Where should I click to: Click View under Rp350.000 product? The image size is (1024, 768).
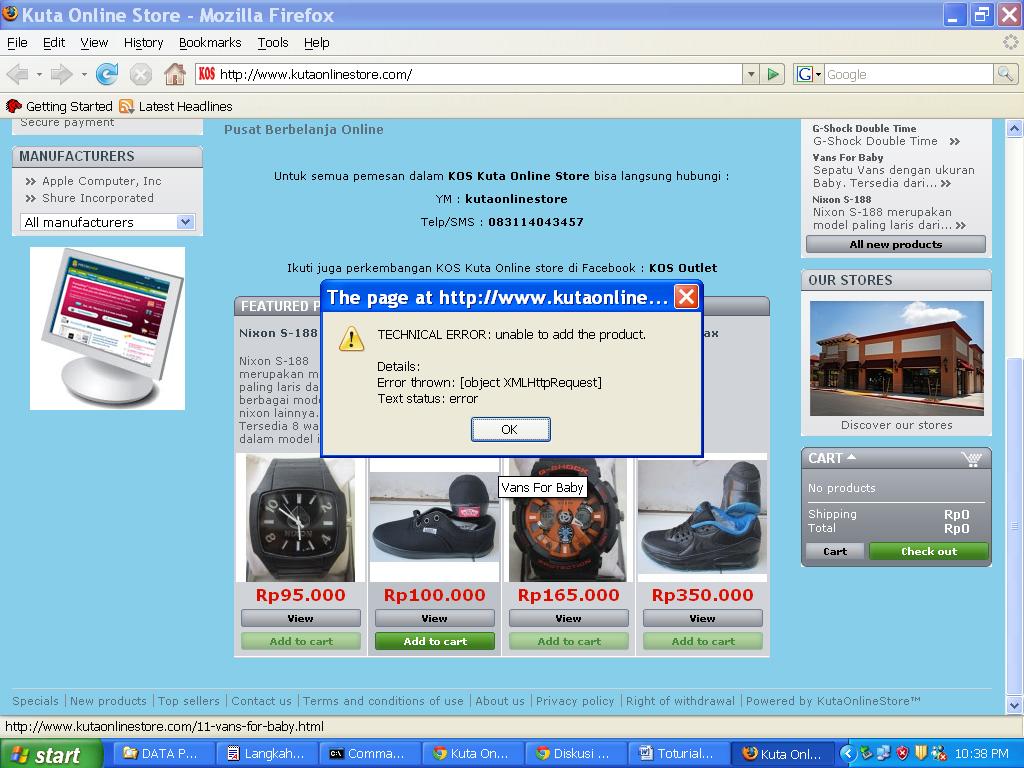(703, 618)
